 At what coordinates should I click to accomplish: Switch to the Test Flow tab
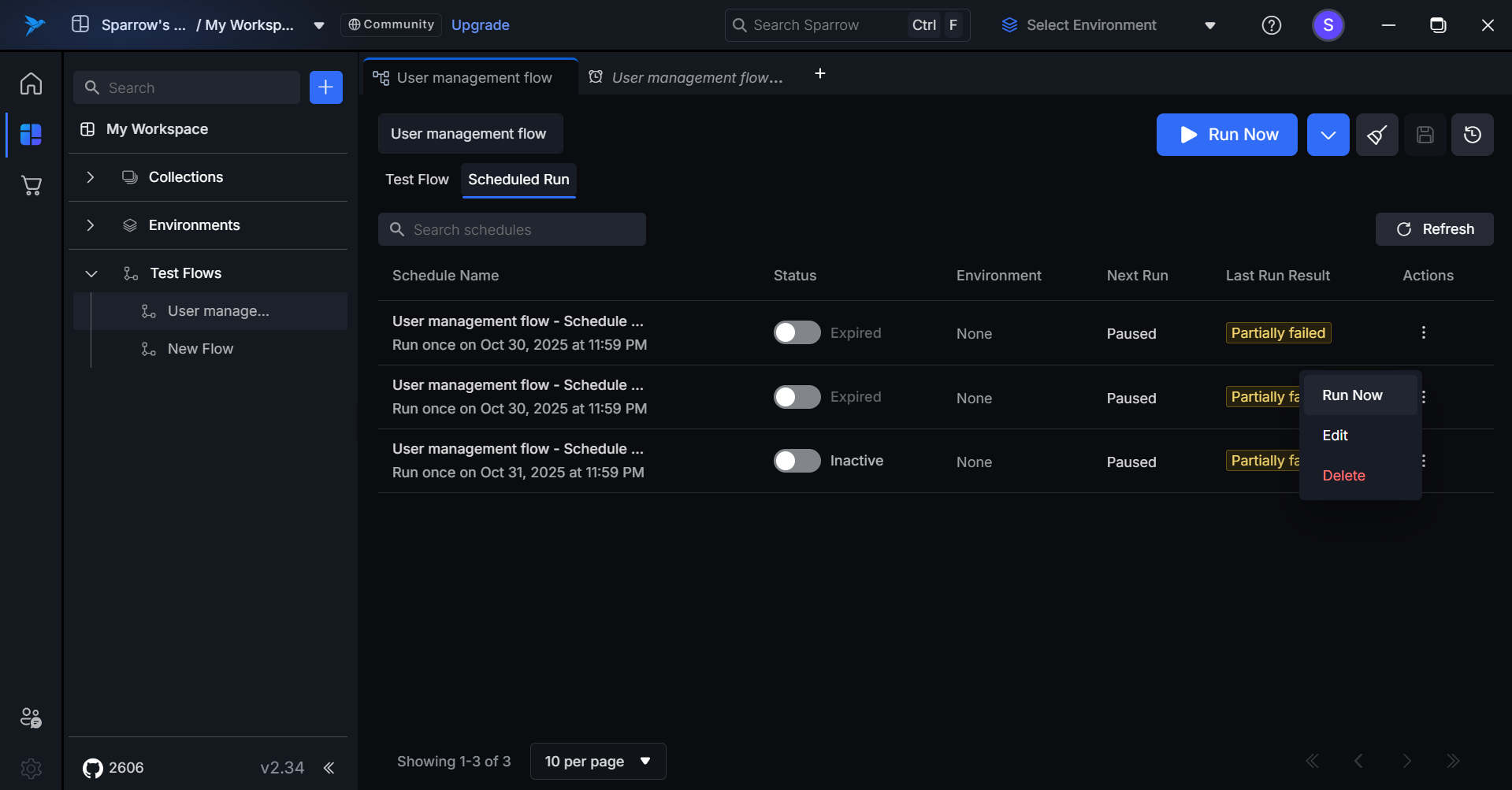coord(417,180)
